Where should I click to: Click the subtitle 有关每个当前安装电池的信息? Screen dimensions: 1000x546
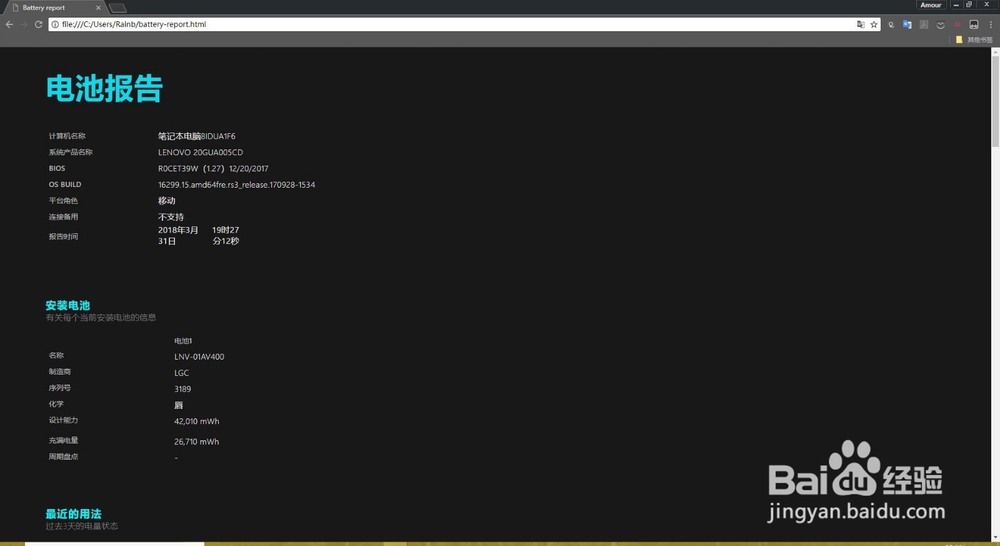[x=101, y=317]
